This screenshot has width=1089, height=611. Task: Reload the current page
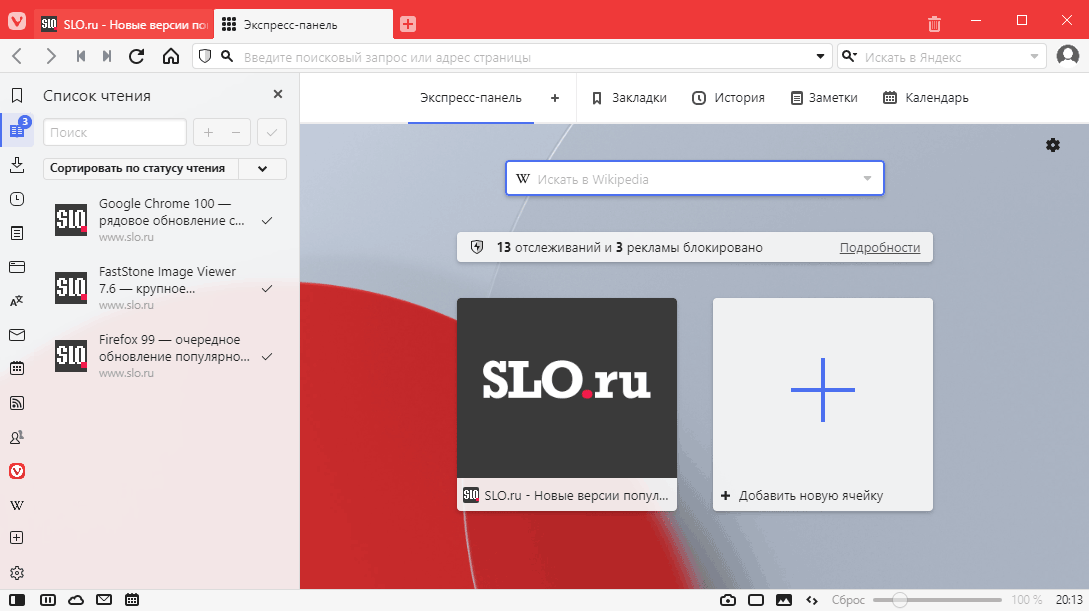pyautogui.click(x=137, y=56)
